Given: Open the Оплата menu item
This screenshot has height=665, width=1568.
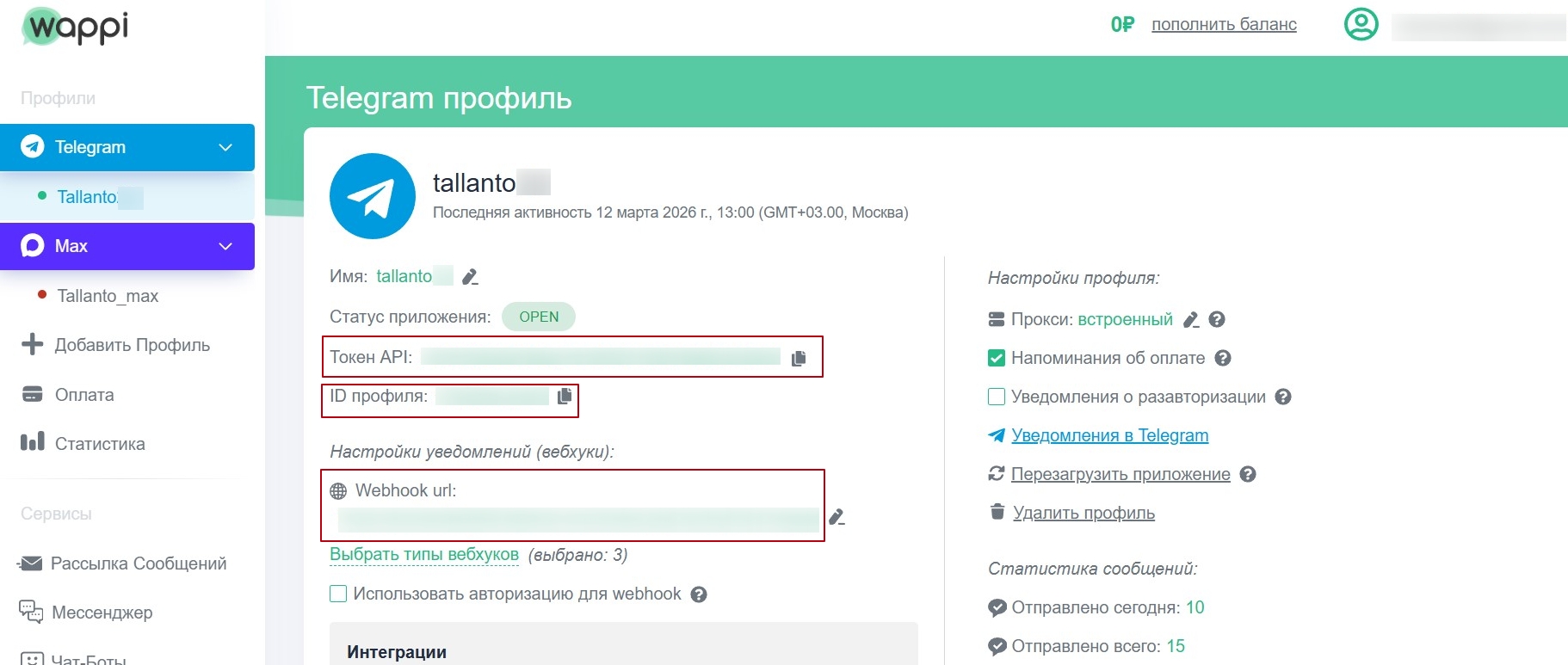Looking at the screenshot, I should pyautogui.click(x=84, y=395).
